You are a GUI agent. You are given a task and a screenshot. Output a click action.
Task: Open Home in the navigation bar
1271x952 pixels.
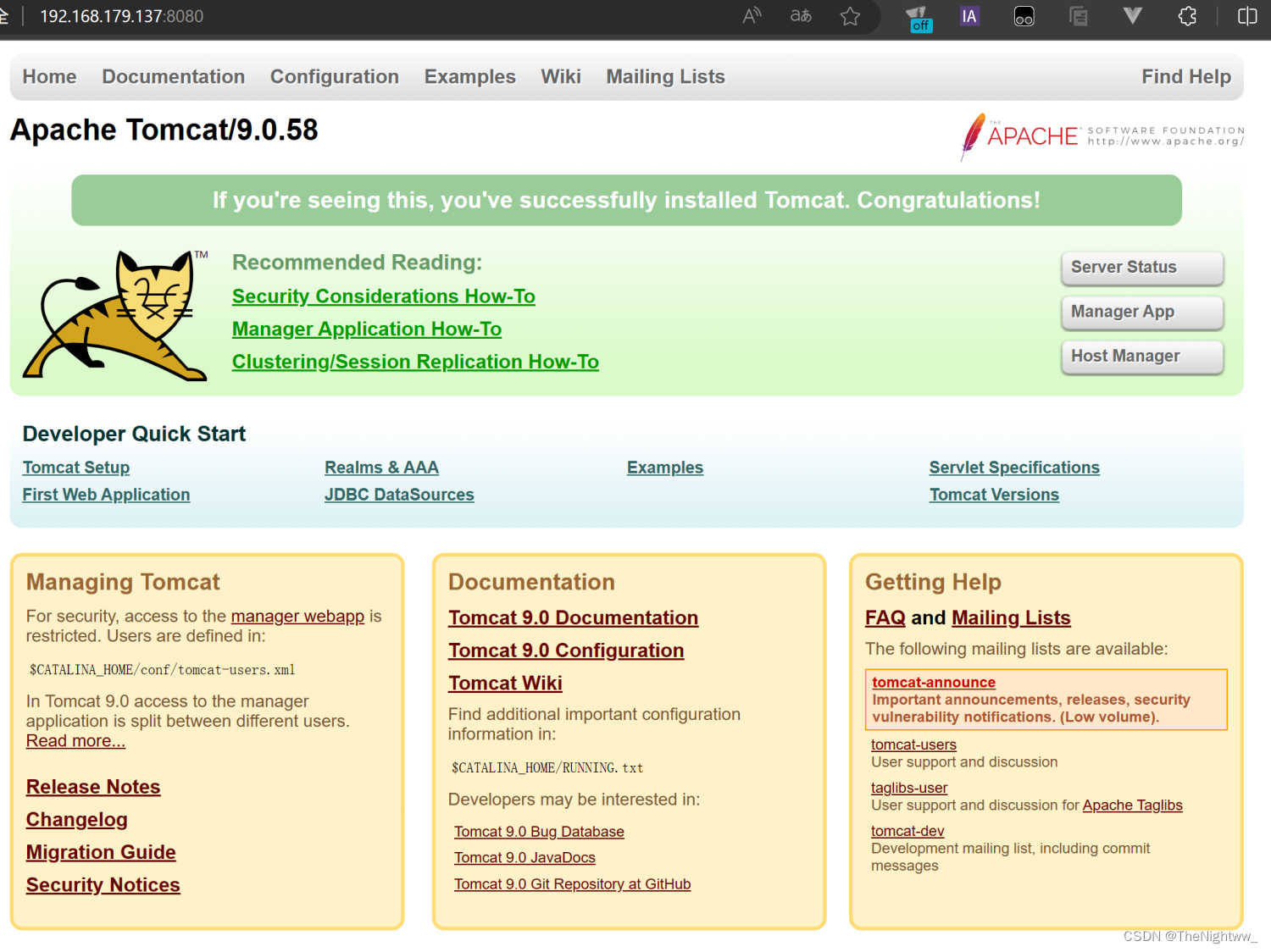[x=49, y=77]
